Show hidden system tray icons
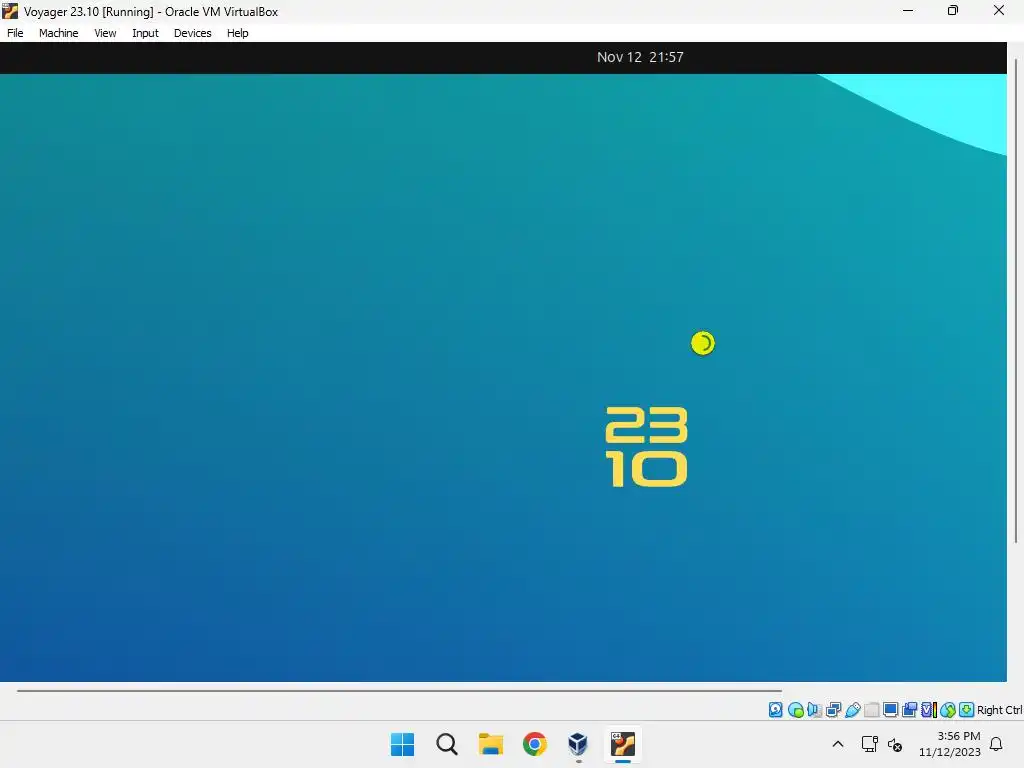 point(838,744)
